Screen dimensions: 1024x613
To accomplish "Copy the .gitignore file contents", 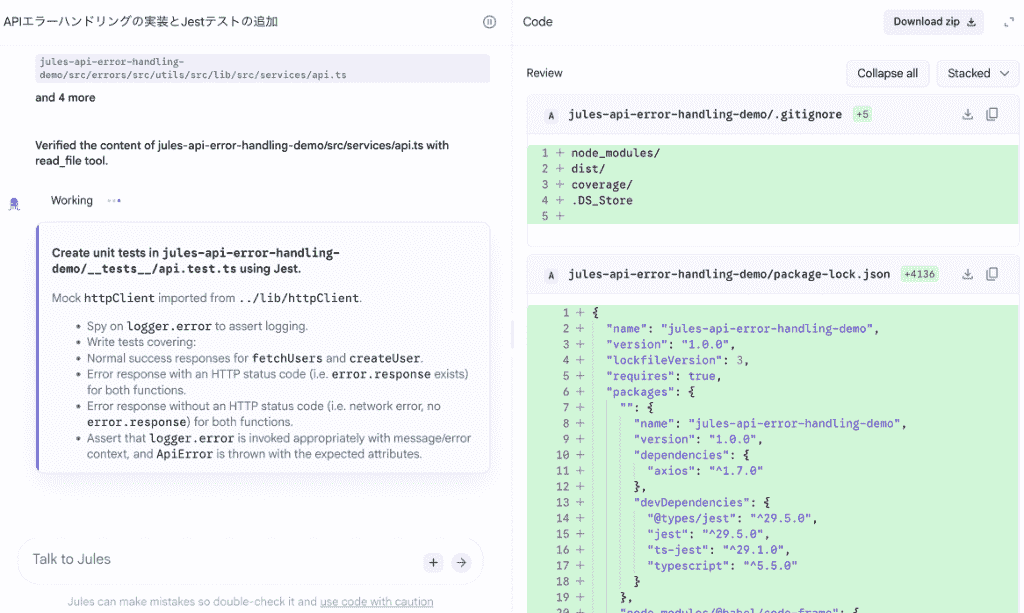I will 992,114.
